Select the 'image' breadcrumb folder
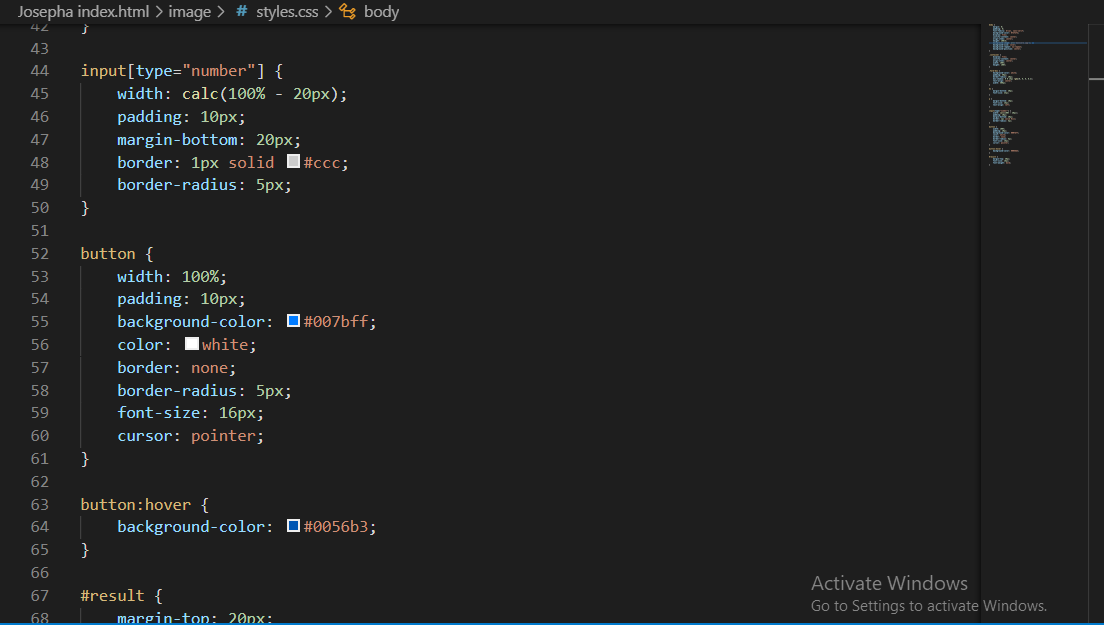Image resolution: width=1104 pixels, height=625 pixels. click(189, 12)
